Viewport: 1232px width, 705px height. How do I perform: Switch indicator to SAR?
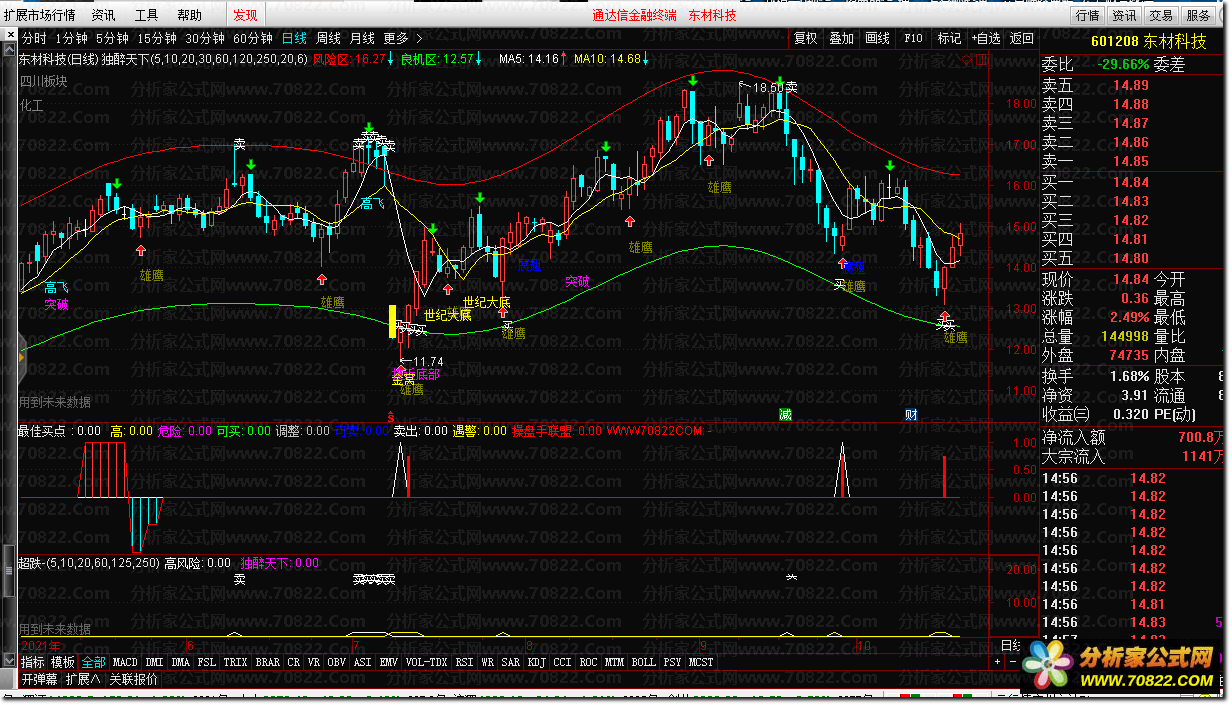510,662
